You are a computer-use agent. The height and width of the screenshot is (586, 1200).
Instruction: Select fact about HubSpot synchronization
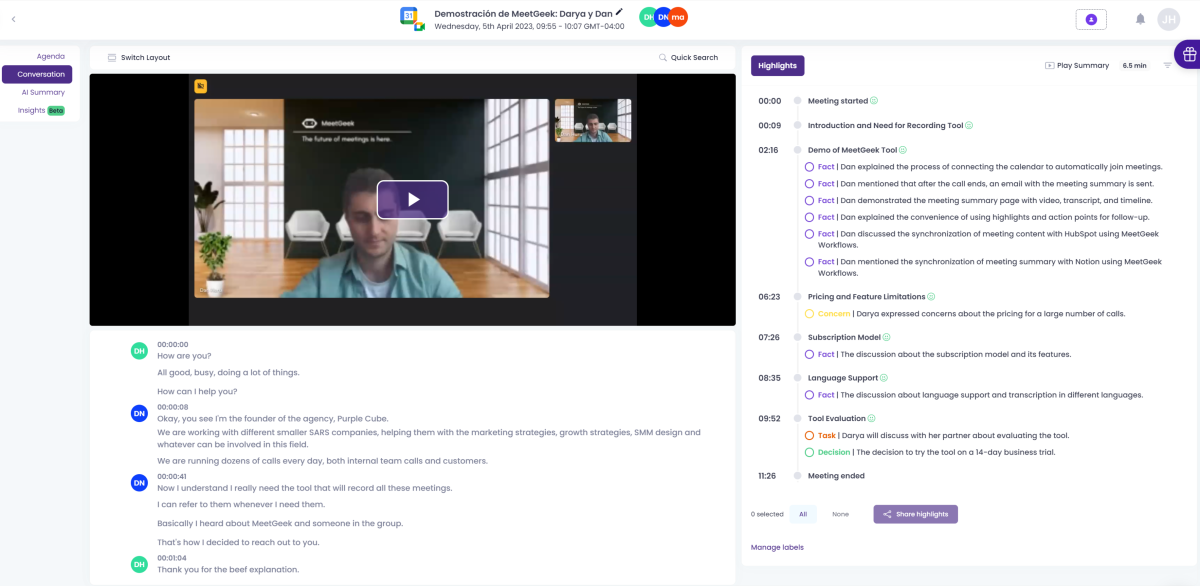pyautogui.click(x=810, y=234)
